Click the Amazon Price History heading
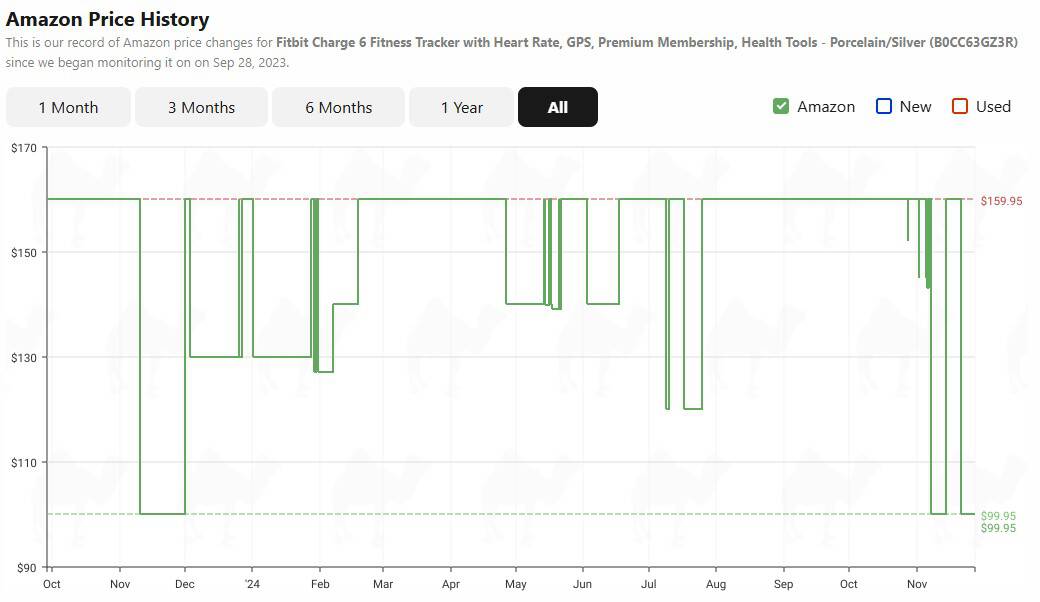 [x=108, y=19]
